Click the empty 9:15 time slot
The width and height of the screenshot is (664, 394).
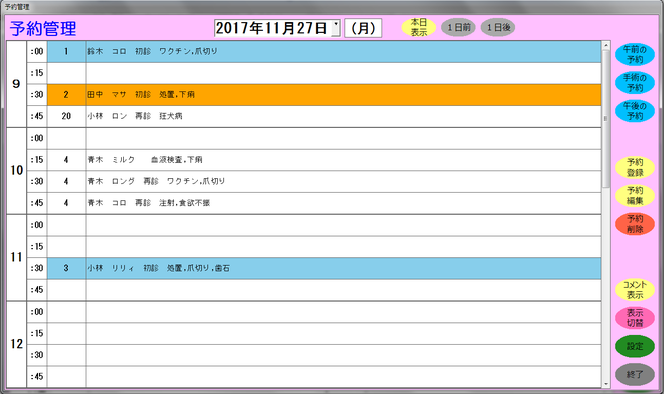pyautogui.click(x=343, y=73)
